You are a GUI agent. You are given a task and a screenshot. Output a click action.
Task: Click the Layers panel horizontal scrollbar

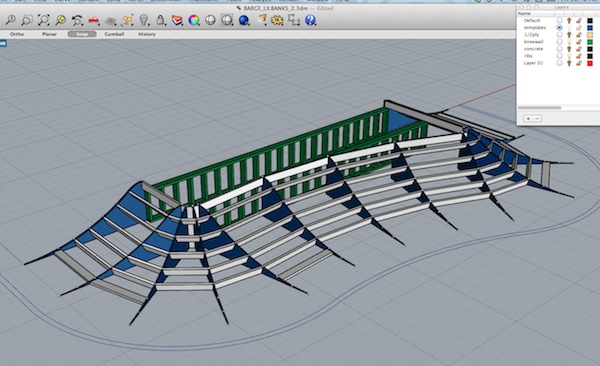pos(540,108)
